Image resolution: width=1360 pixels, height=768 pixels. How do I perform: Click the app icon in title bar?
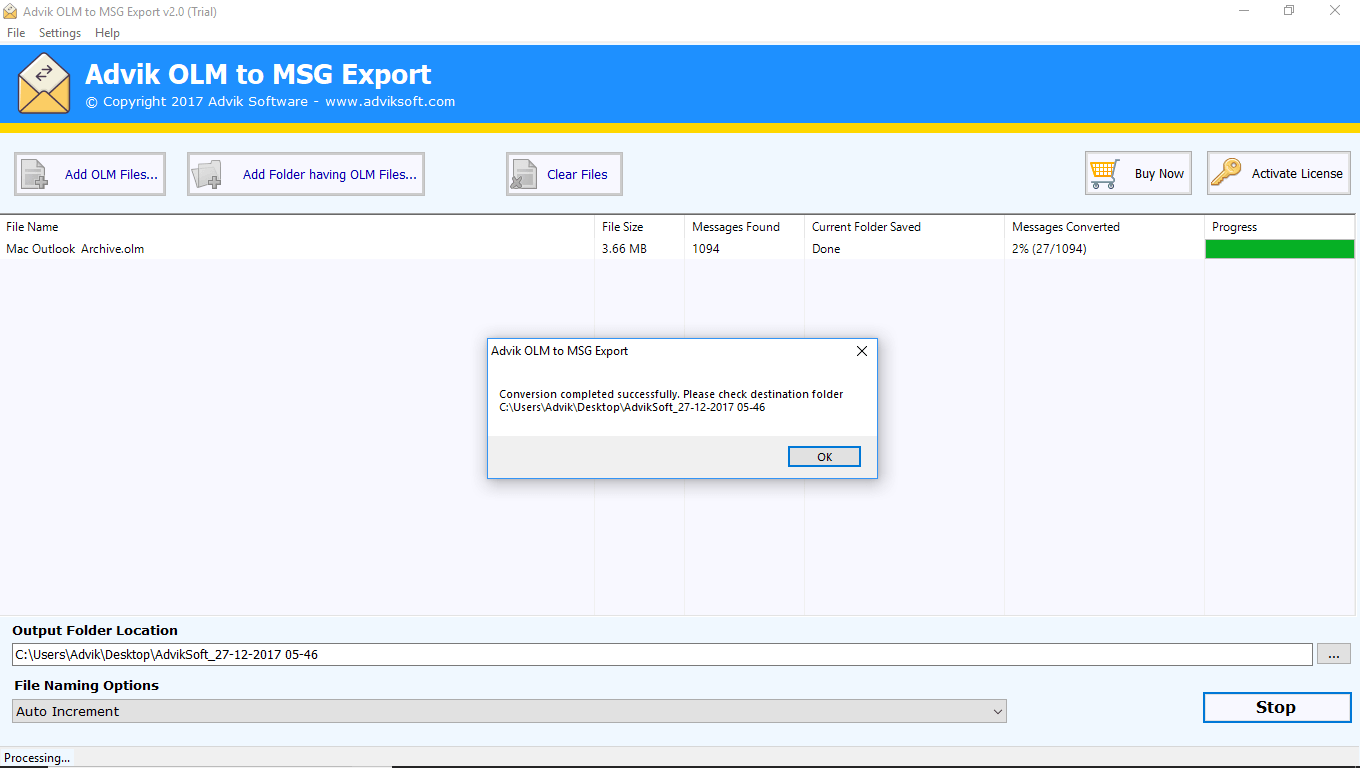tap(10, 11)
